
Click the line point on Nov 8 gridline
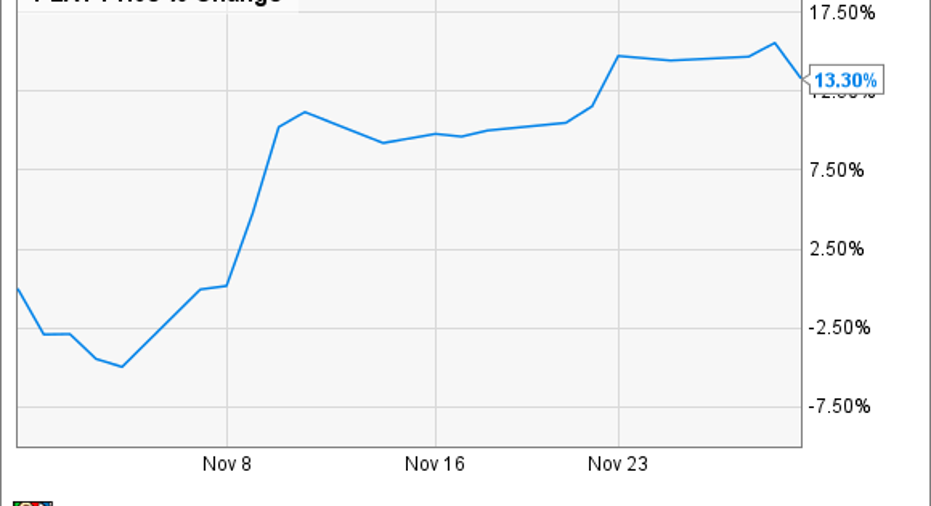(x=227, y=286)
